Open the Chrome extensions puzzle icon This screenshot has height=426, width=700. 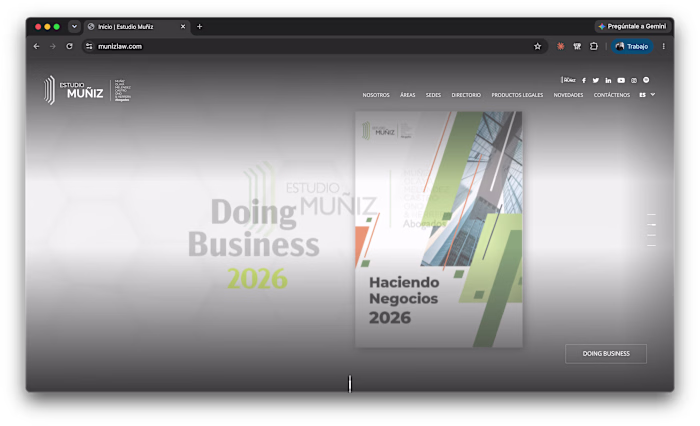(594, 46)
